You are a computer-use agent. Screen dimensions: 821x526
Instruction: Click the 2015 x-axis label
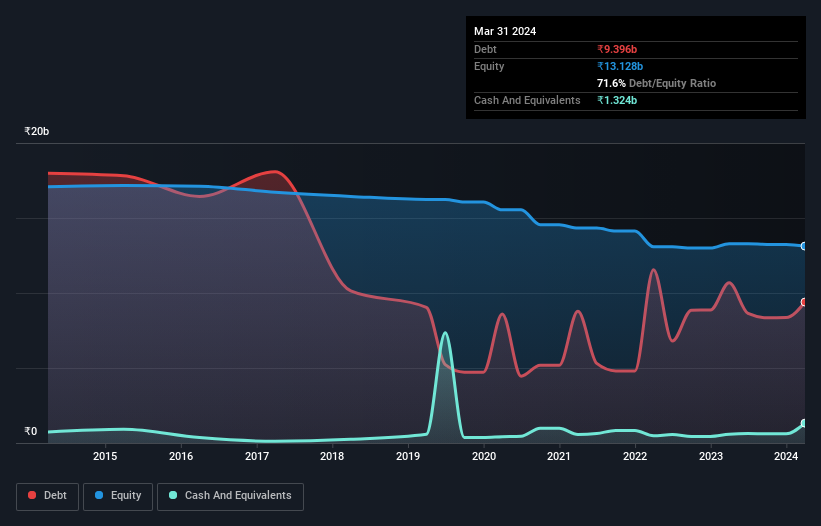point(105,456)
